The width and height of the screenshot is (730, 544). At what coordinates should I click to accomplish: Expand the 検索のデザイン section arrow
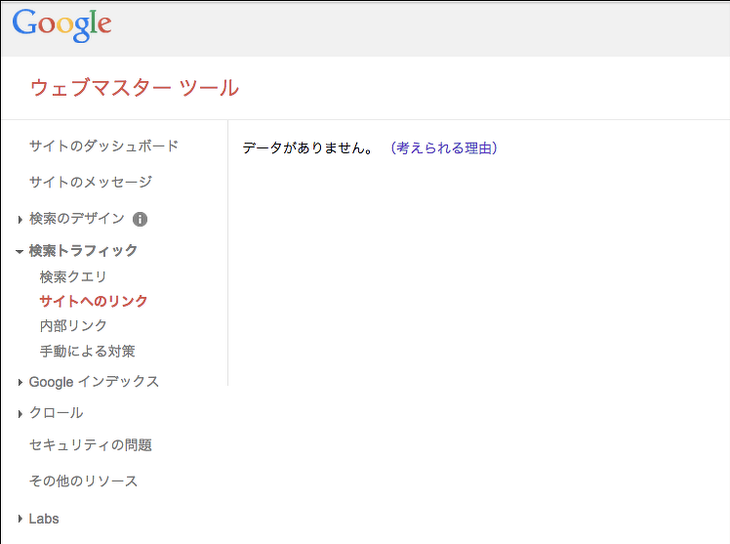point(20,219)
